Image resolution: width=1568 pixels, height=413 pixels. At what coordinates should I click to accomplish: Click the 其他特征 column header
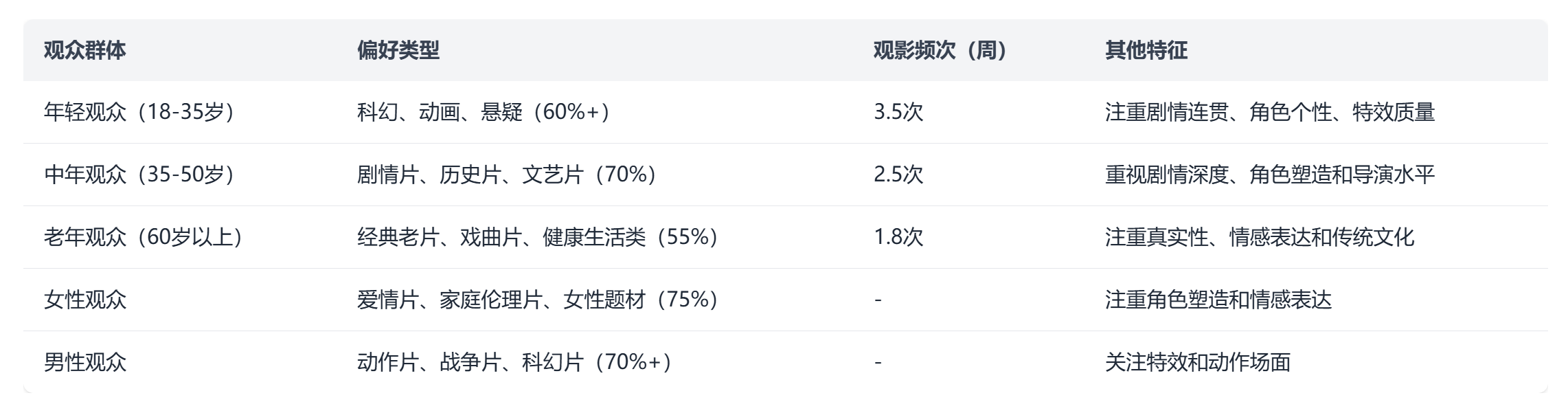(x=1146, y=50)
